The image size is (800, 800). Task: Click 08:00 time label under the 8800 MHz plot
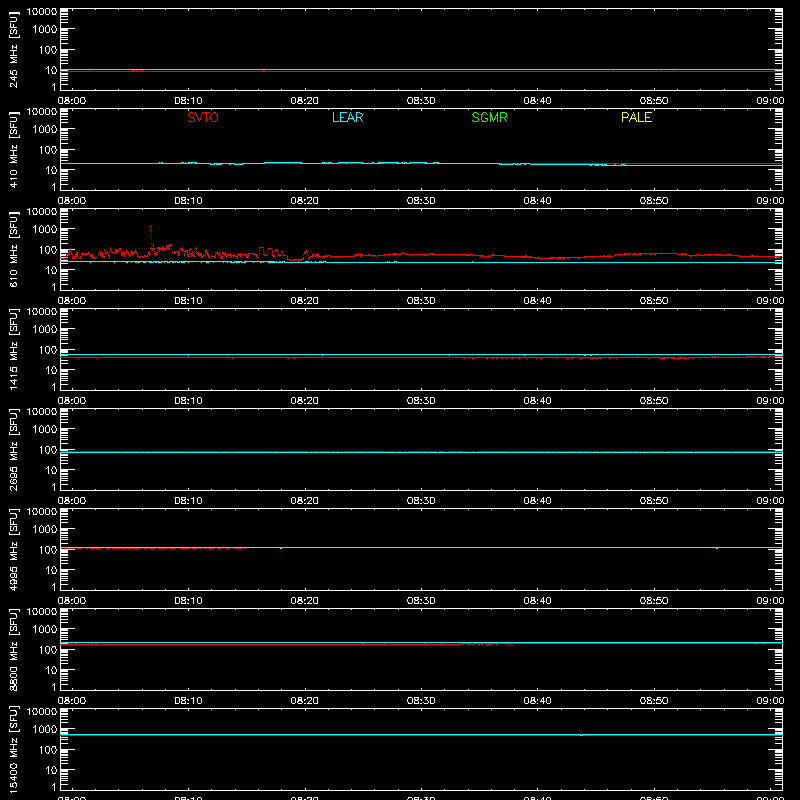coord(72,701)
